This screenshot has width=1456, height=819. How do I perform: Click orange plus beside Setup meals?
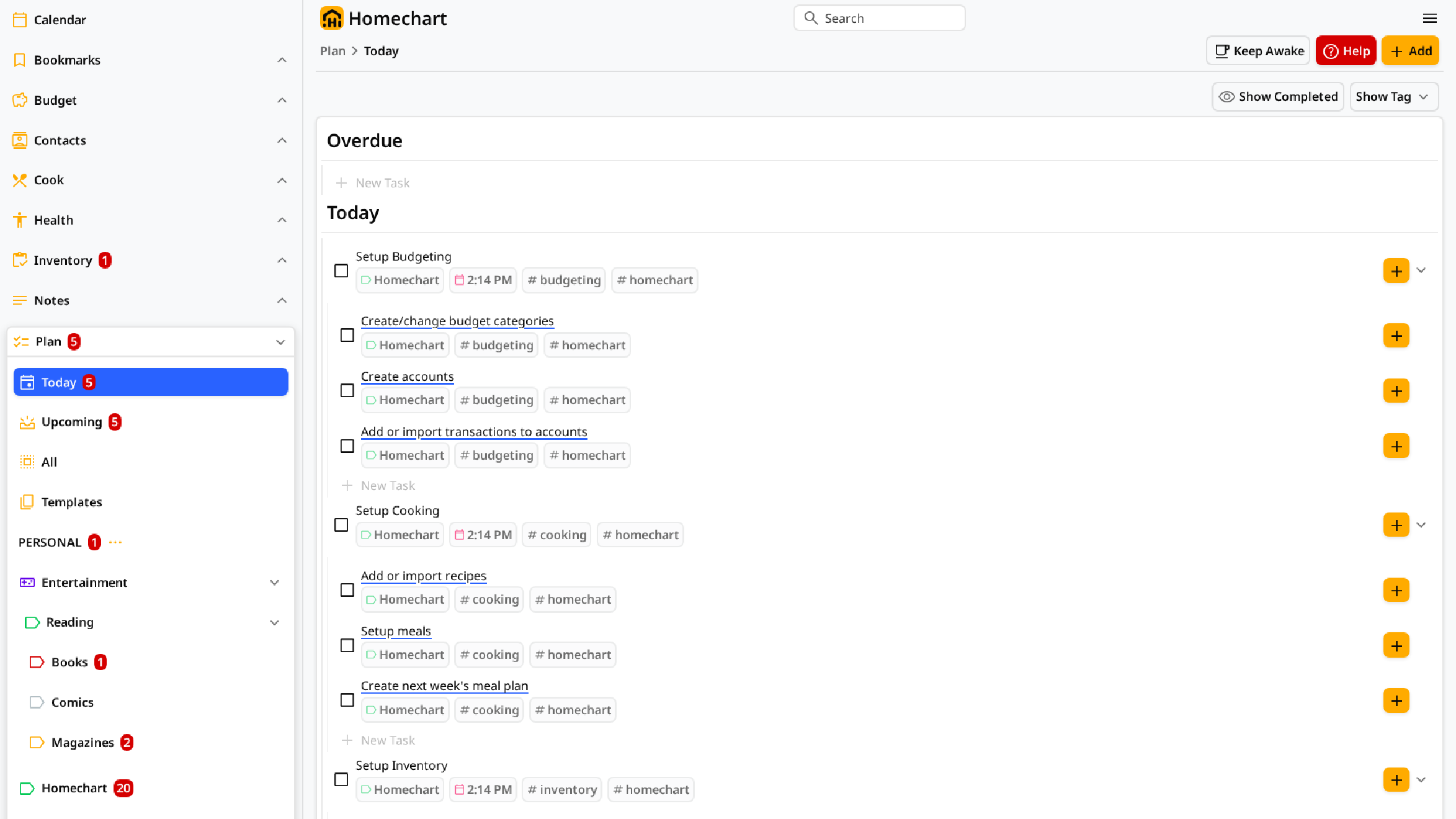pos(1396,646)
